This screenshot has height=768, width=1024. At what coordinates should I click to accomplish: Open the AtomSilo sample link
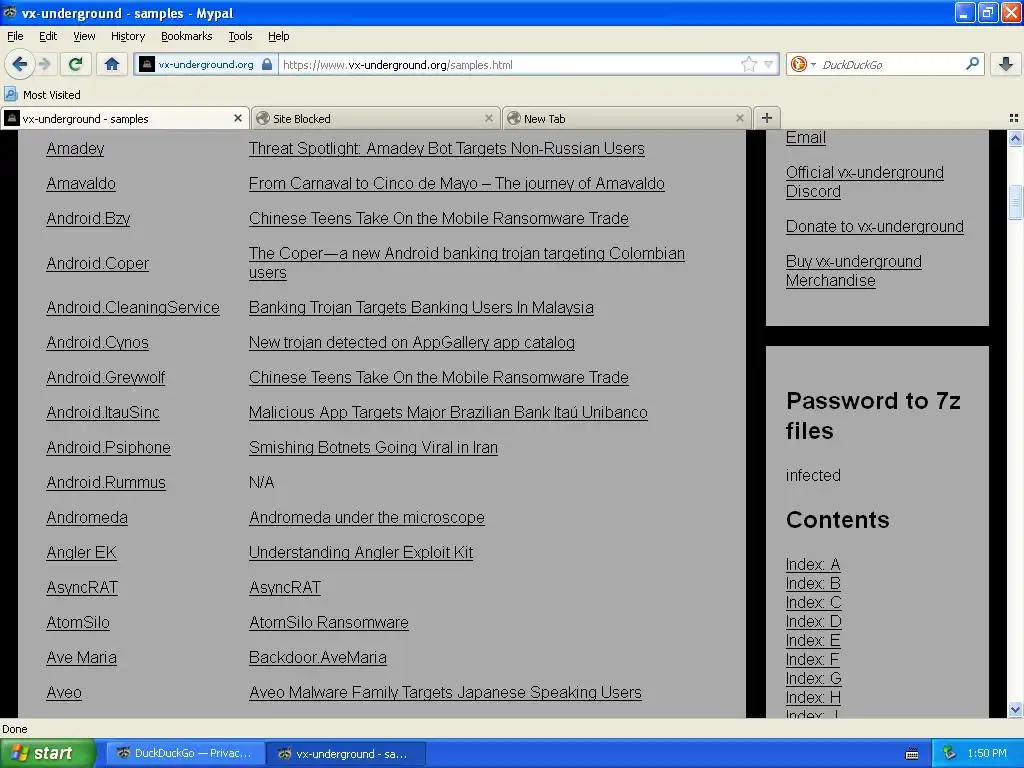78,622
